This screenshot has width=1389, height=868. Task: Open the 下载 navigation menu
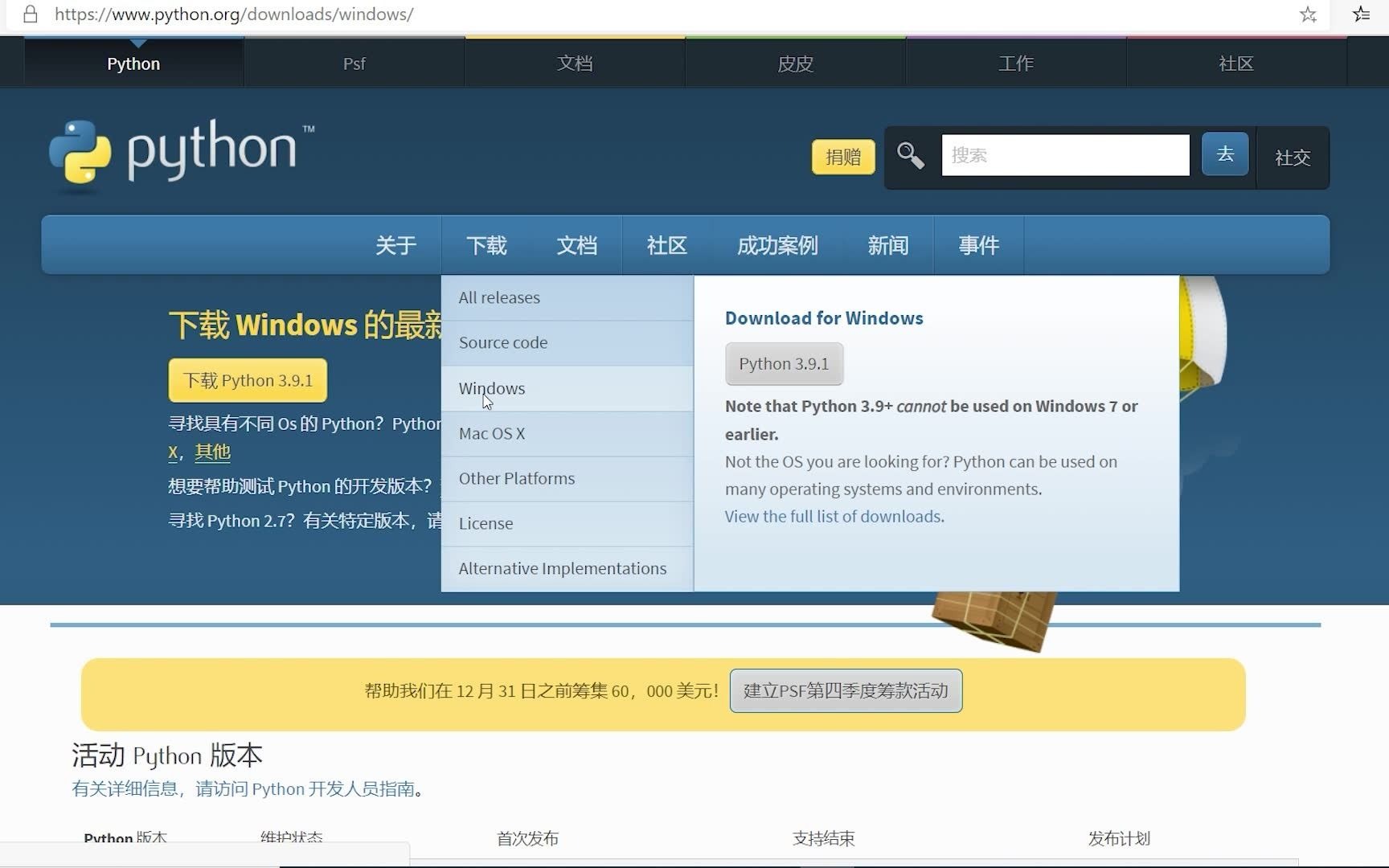pos(486,245)
